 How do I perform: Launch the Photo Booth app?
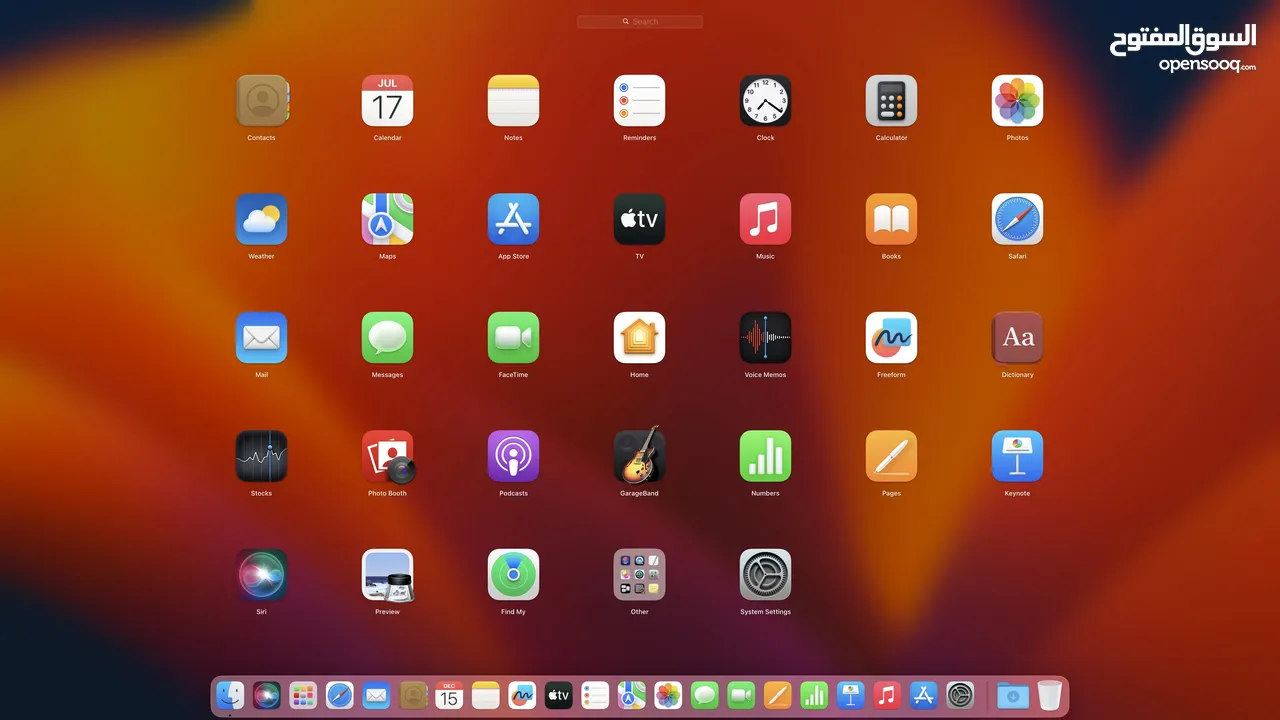[x=387, y=456]
